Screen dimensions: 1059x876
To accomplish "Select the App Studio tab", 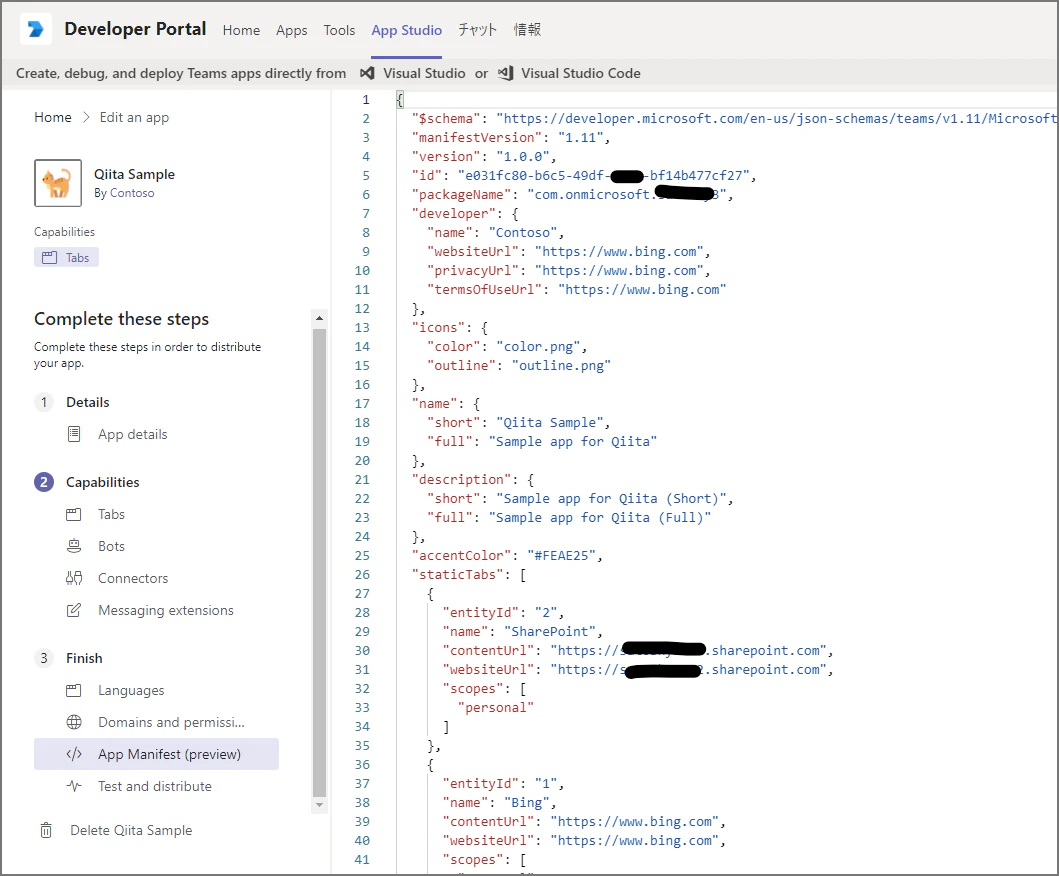I will coord(407,30).
